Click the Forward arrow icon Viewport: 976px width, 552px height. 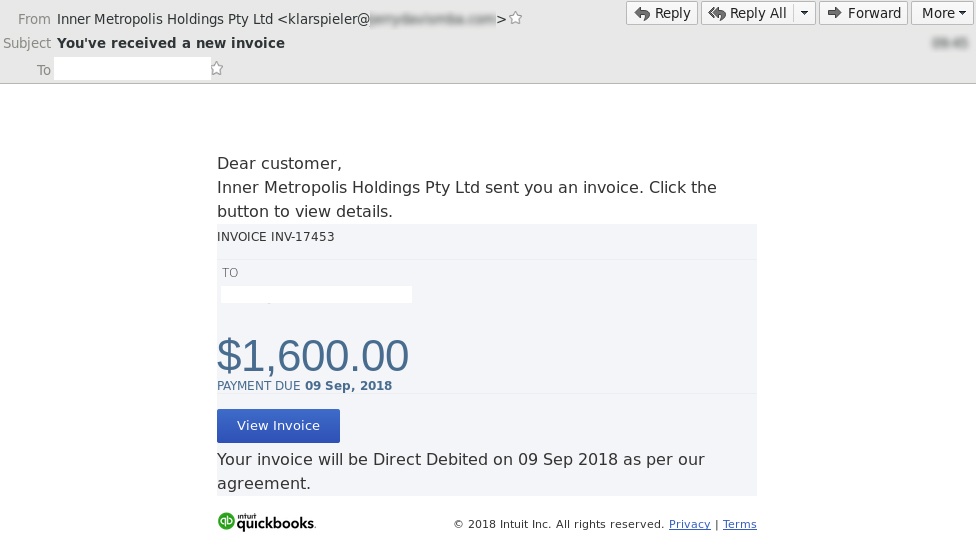835,13
